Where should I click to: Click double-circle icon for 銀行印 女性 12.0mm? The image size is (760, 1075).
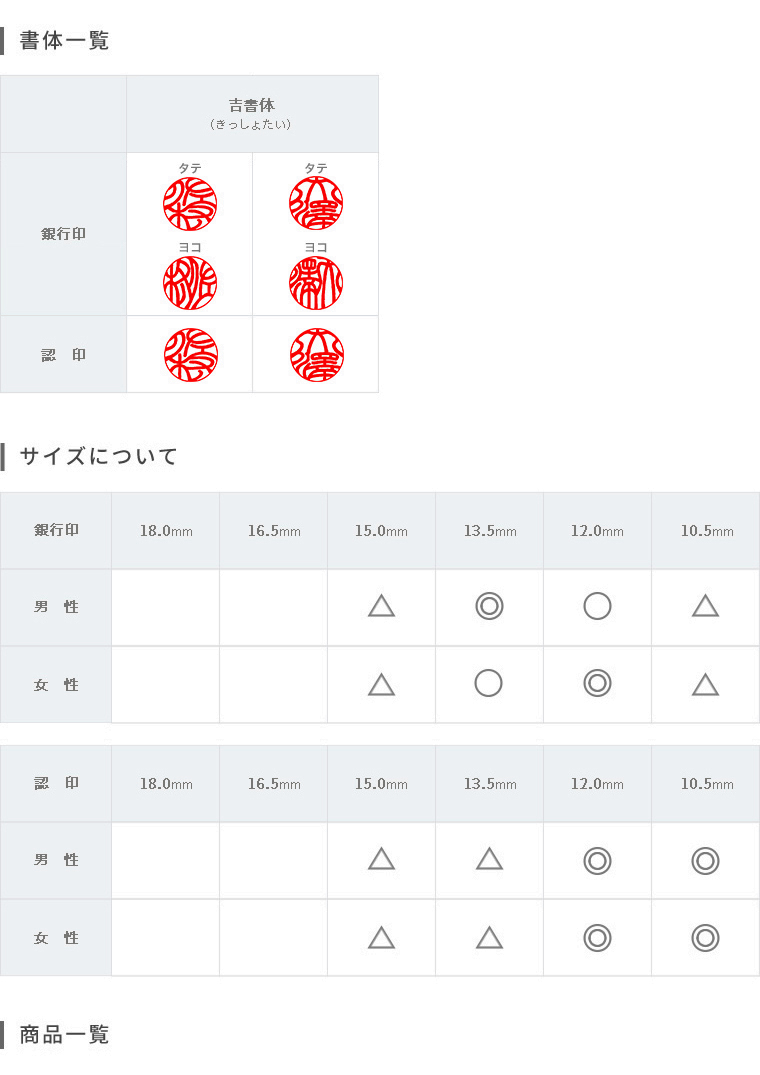coord(597,684)
